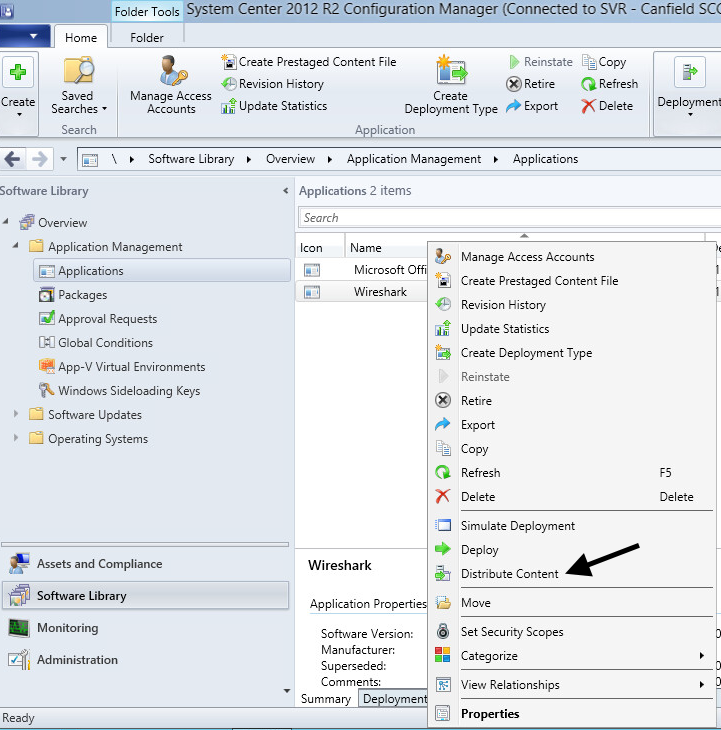Click Update Statistics in the ribbon
Image resolution: width=721 pixels, height=730 pixels.
274,106
